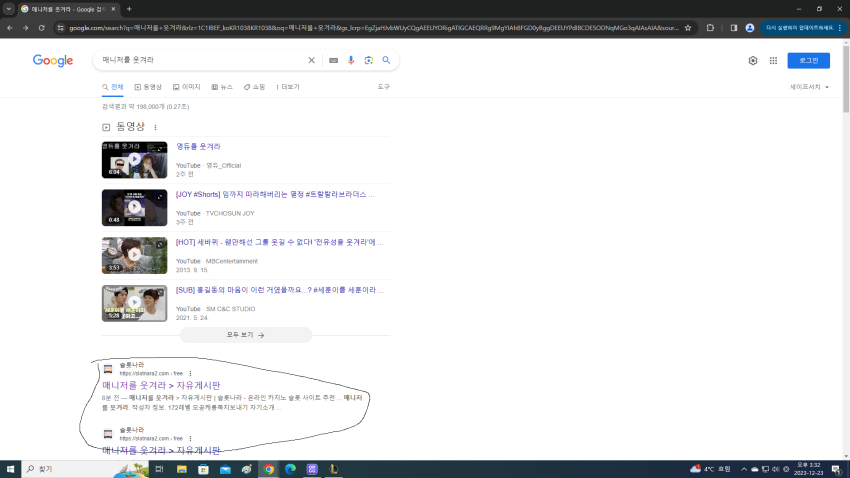Open the Chrome profile avatar
This screenshot has height=478, width=850.
click(x=750, y=28)
